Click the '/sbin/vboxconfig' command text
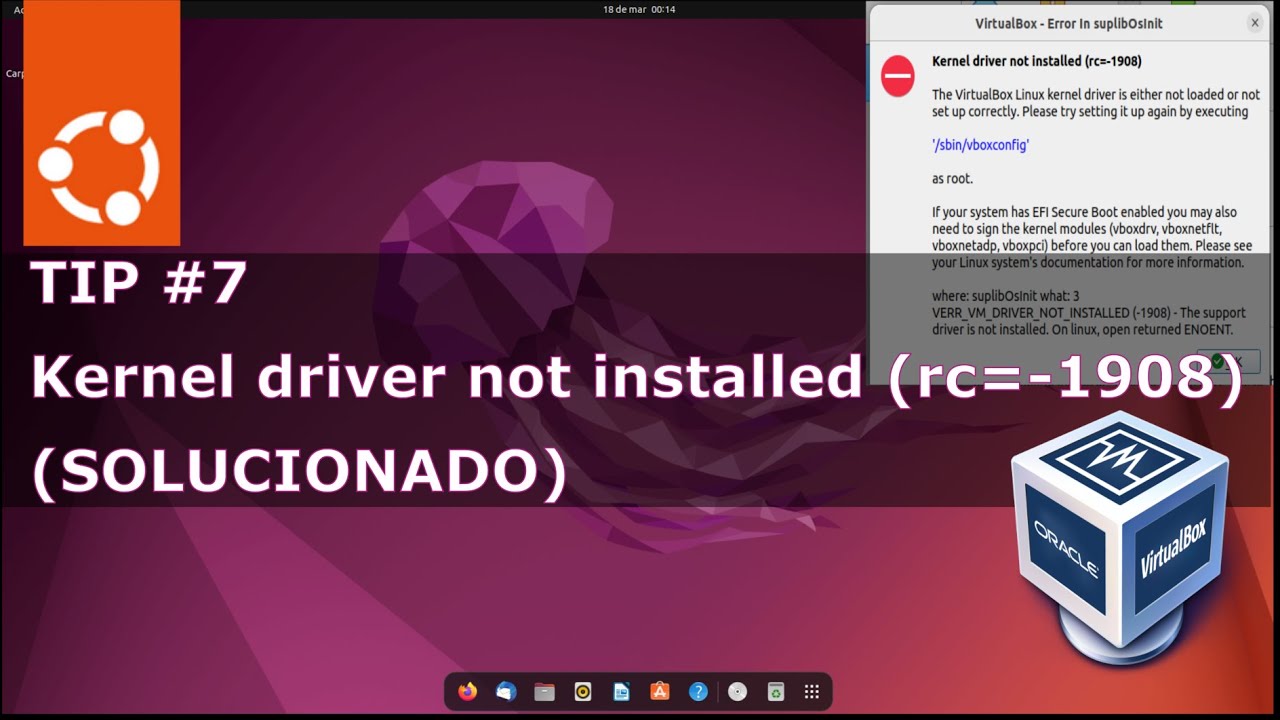 coord(980,145)
